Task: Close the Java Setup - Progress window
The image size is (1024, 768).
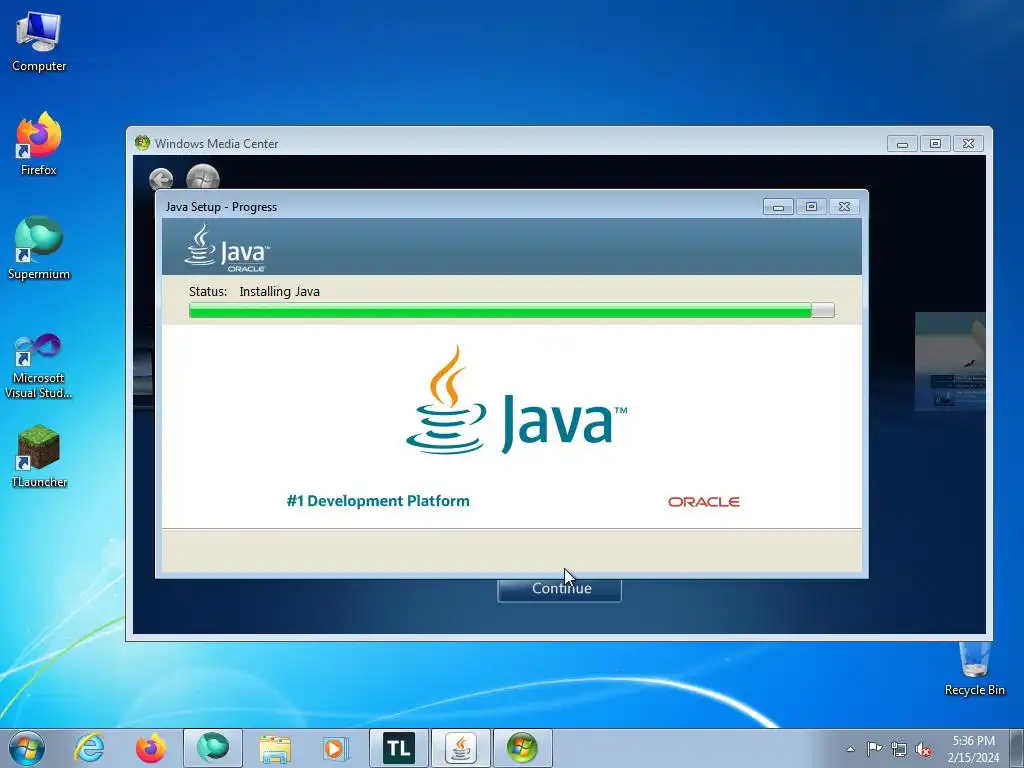Action: click(x=844, y=207)
